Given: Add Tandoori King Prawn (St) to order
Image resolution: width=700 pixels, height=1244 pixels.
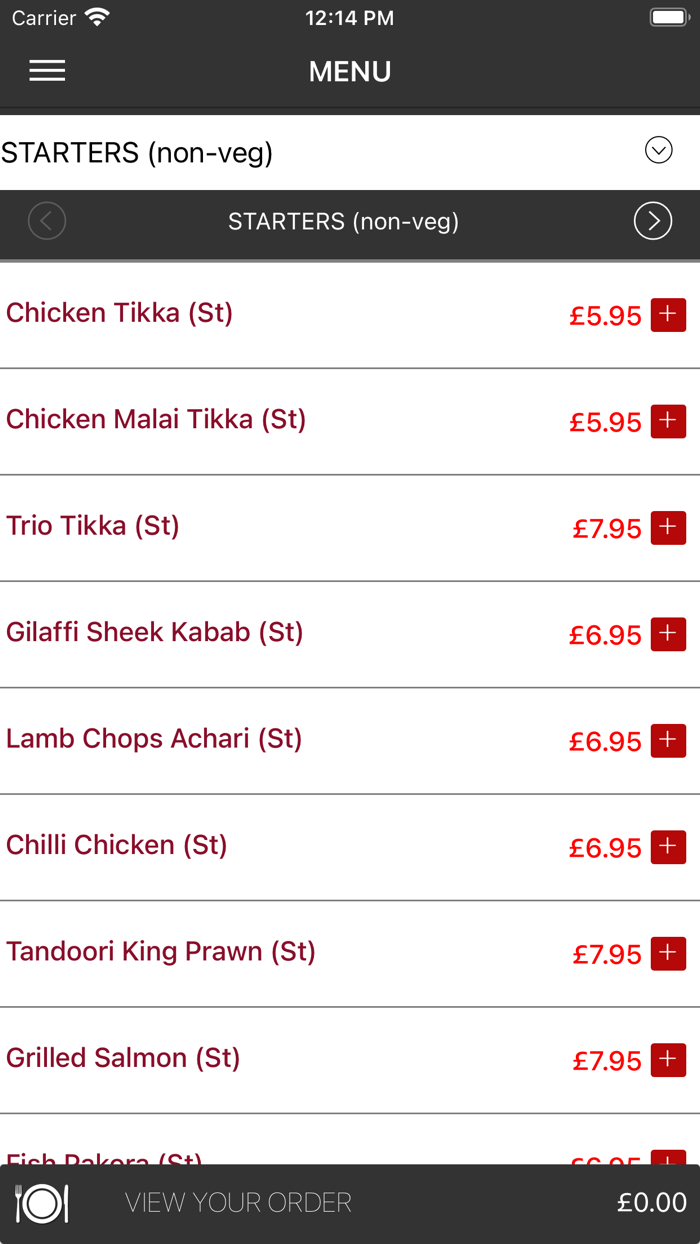Looking at the screenshot, I should (668, 953).
